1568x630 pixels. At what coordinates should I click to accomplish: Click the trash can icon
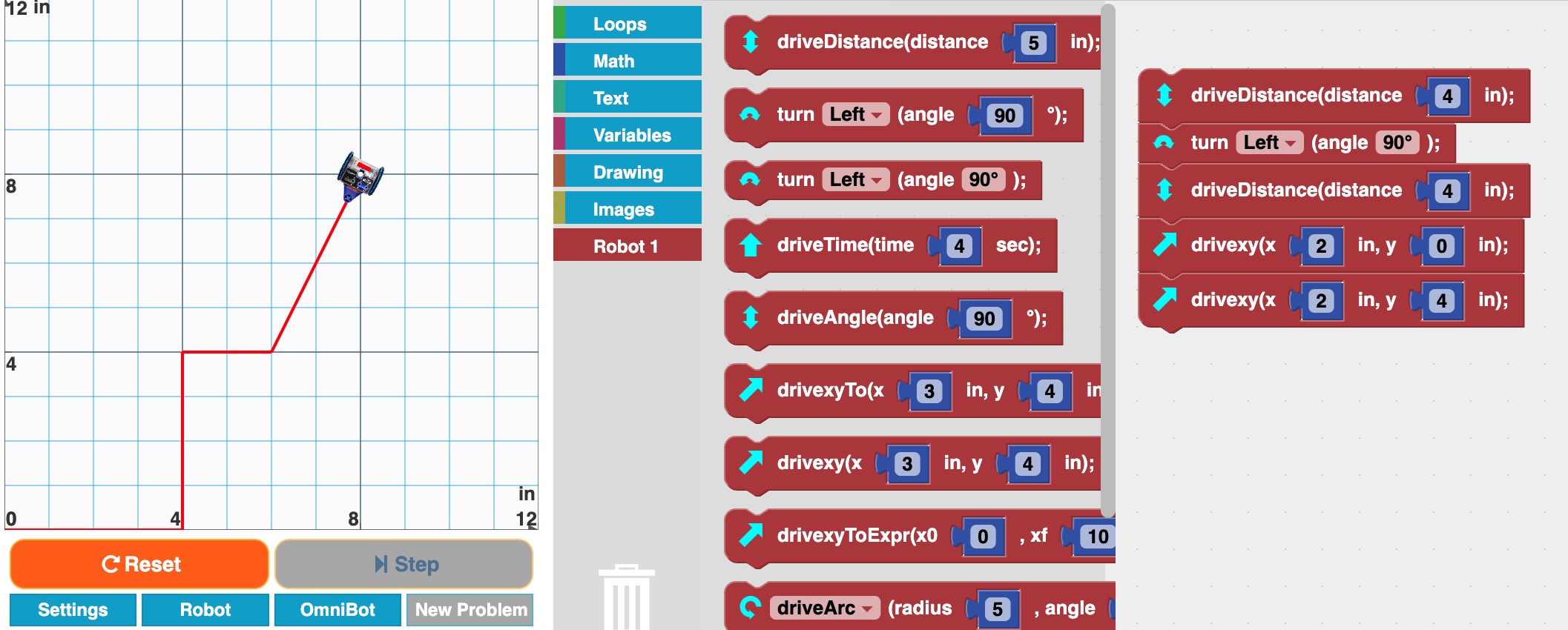click(x=626, y=597)
